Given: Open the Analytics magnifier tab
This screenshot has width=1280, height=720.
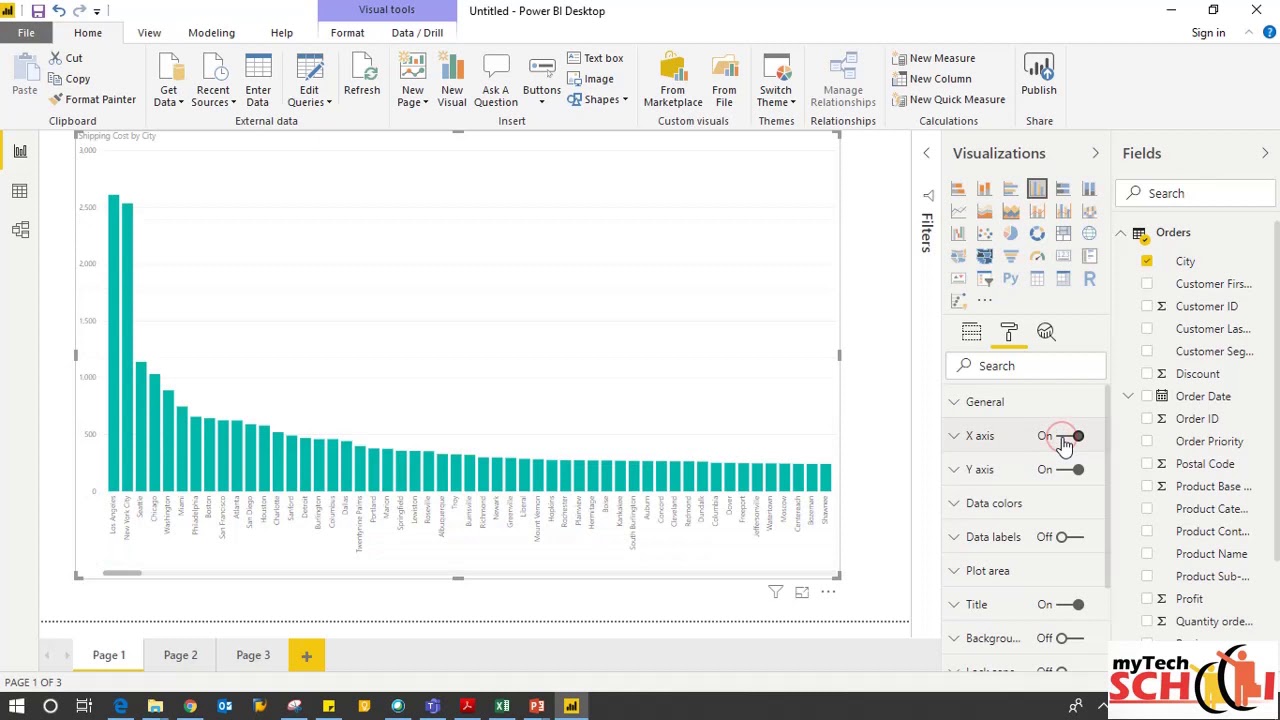Looking at the screenshot, I should [1046, 332].
